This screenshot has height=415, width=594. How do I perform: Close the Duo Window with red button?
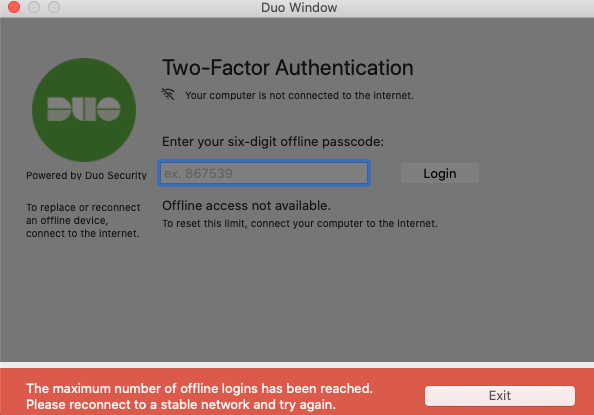point(14,7)
